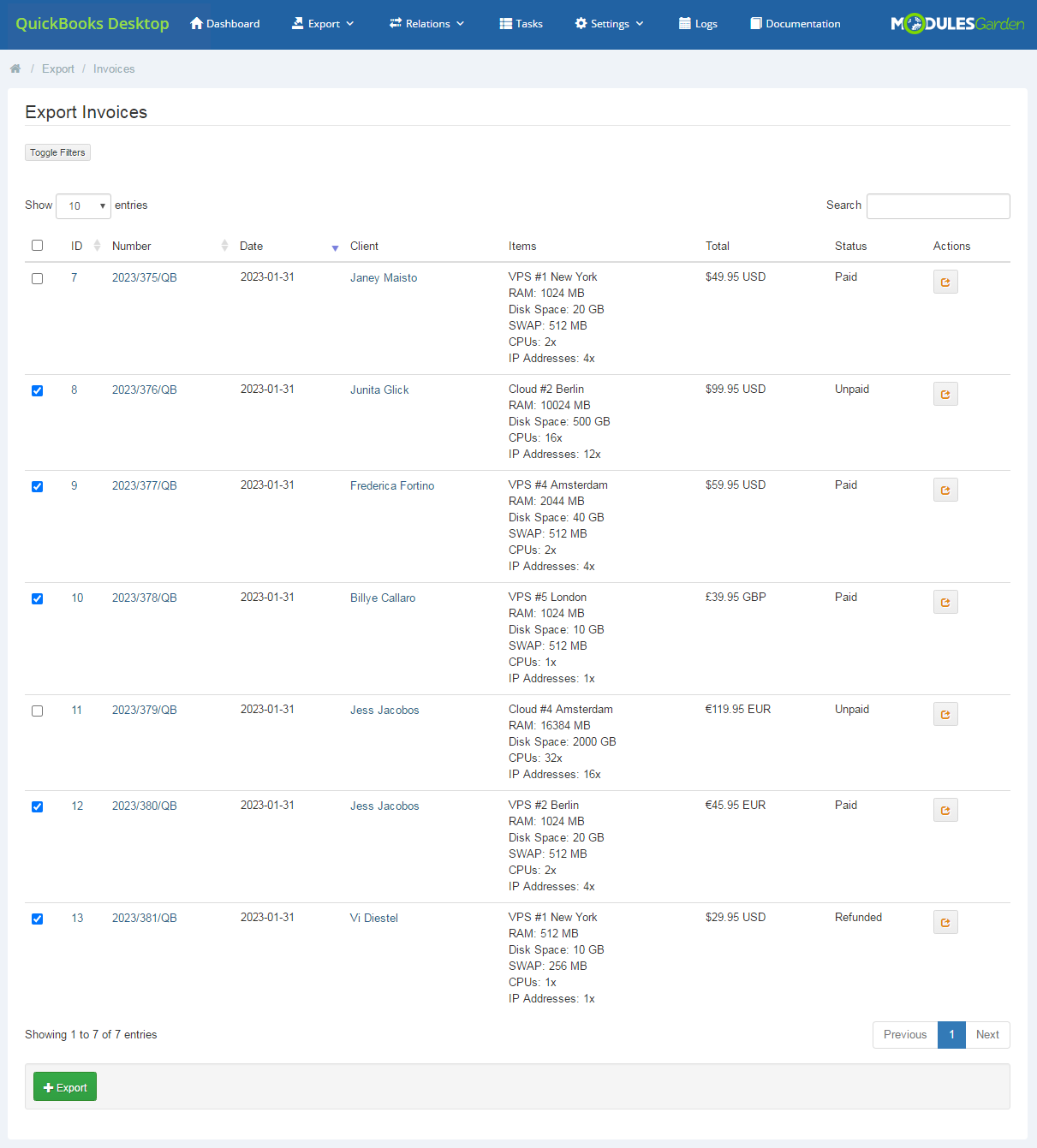Expand the Settings menu
Screen dimensions: 1037x1148
tap(608, 23)
